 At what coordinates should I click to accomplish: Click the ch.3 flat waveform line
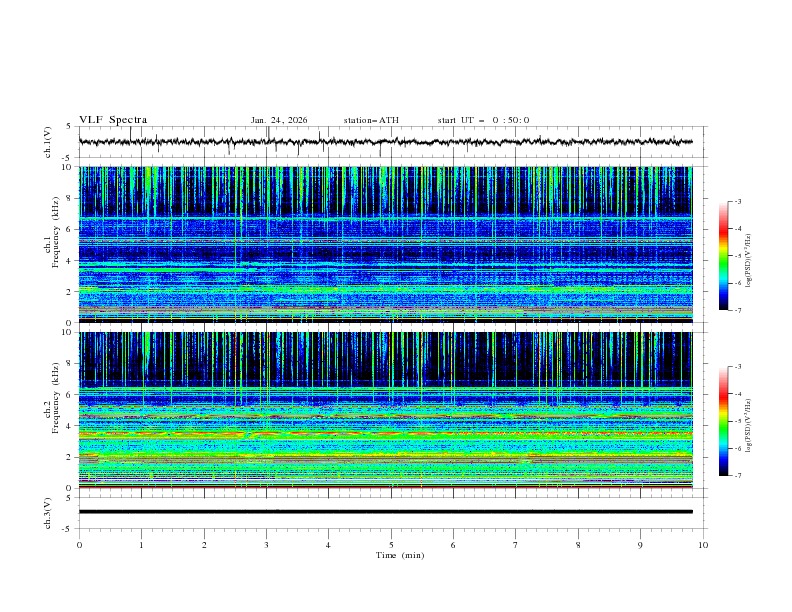click(390, 512)
